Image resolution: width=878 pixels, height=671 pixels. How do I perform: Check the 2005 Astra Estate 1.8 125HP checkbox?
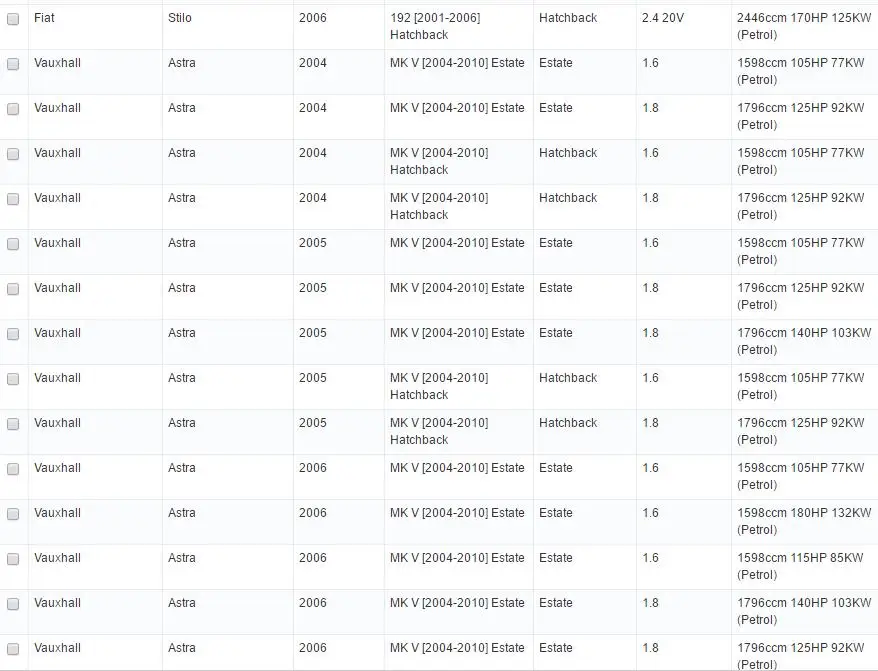coord(13,289)
